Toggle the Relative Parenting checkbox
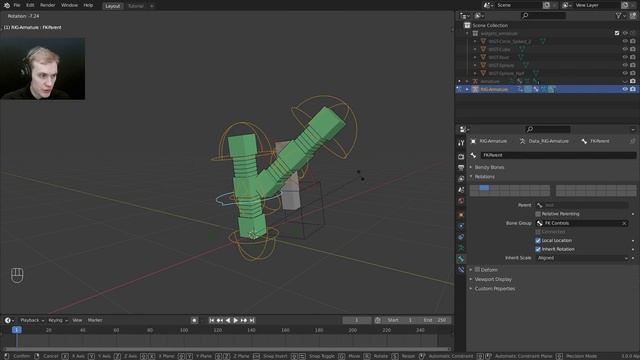This screenshot has height=360, width=640. pyautogui.click(x=538, y=214)
